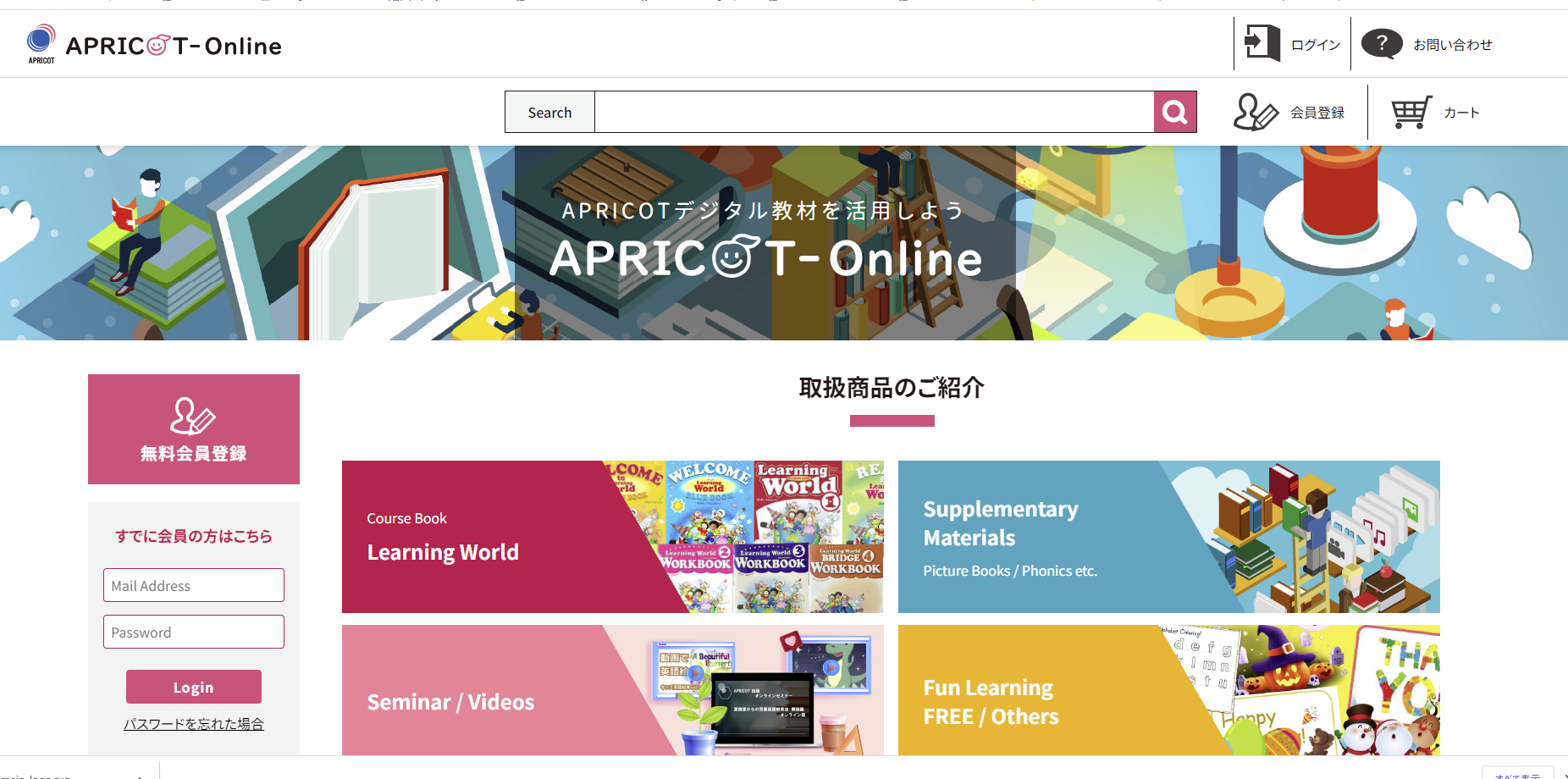Image resolution: width=1568 pixels, height=779 pixels.
Task: Open the Course Book Learning World banner
Action: tap(613, 537)
